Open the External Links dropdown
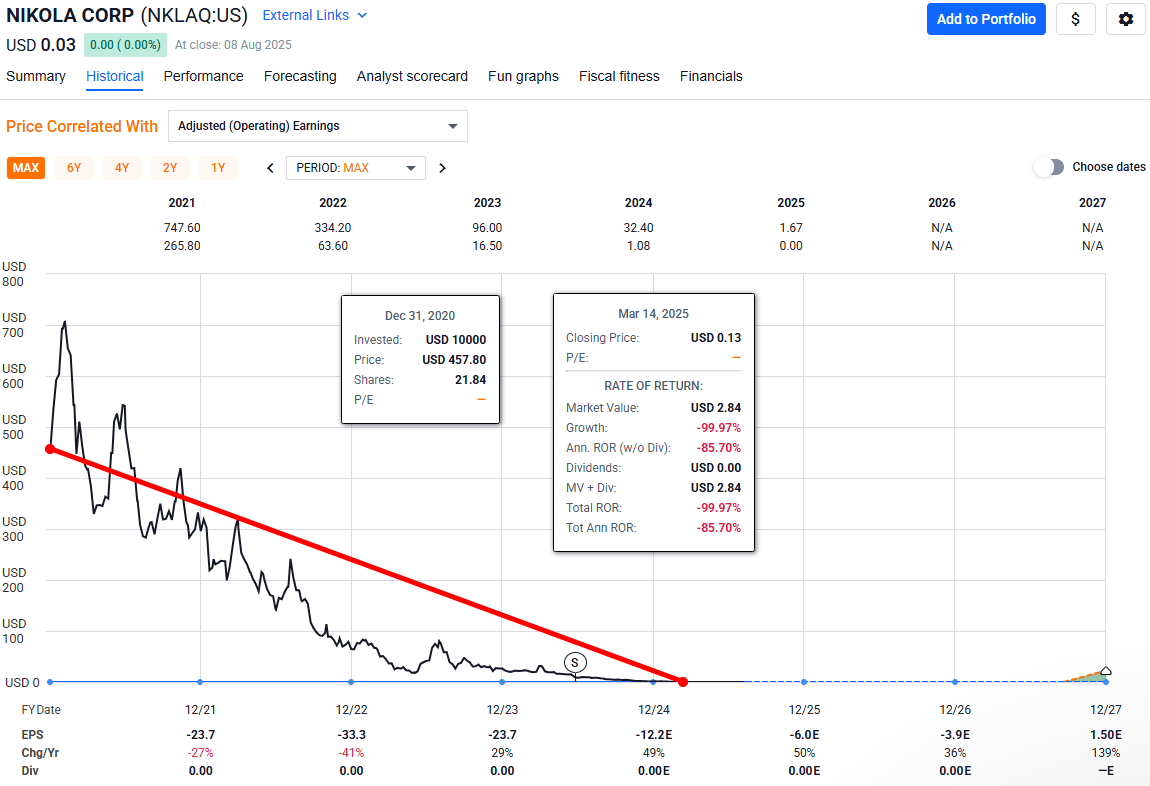This screenshot has height=786, width=1150. (x=314, y=15)
